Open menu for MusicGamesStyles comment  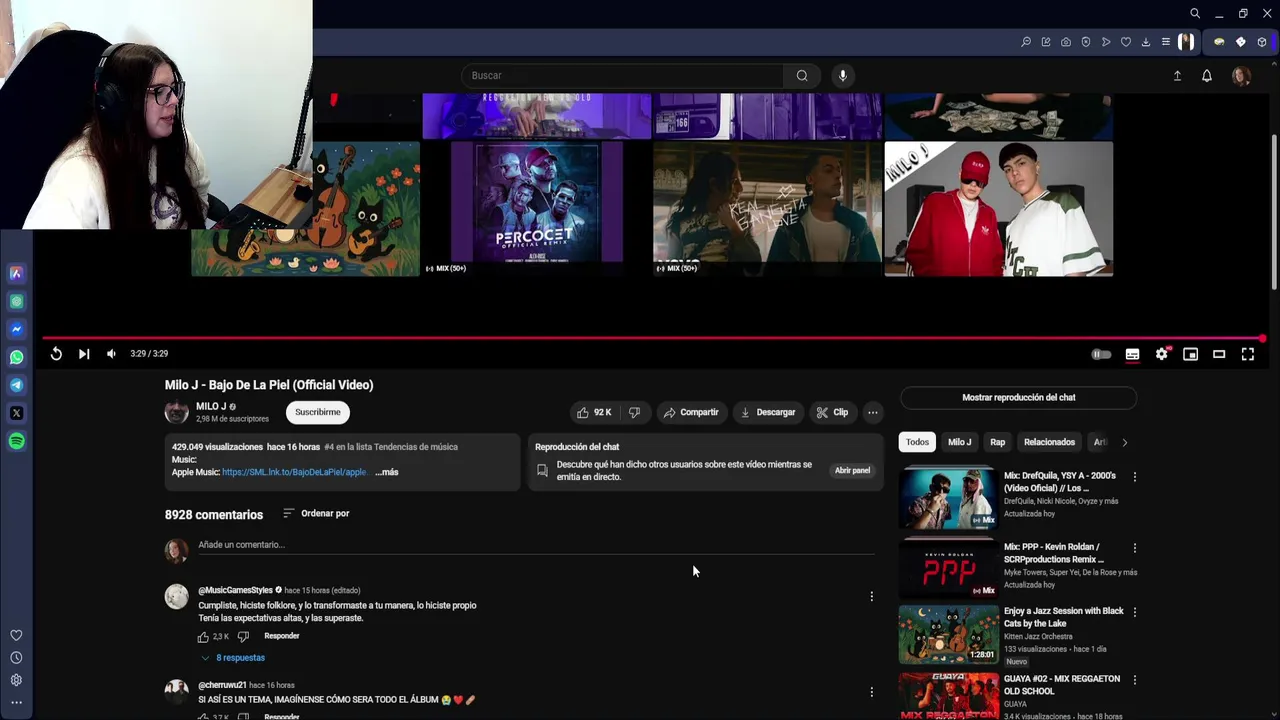(x=871, y=597)
